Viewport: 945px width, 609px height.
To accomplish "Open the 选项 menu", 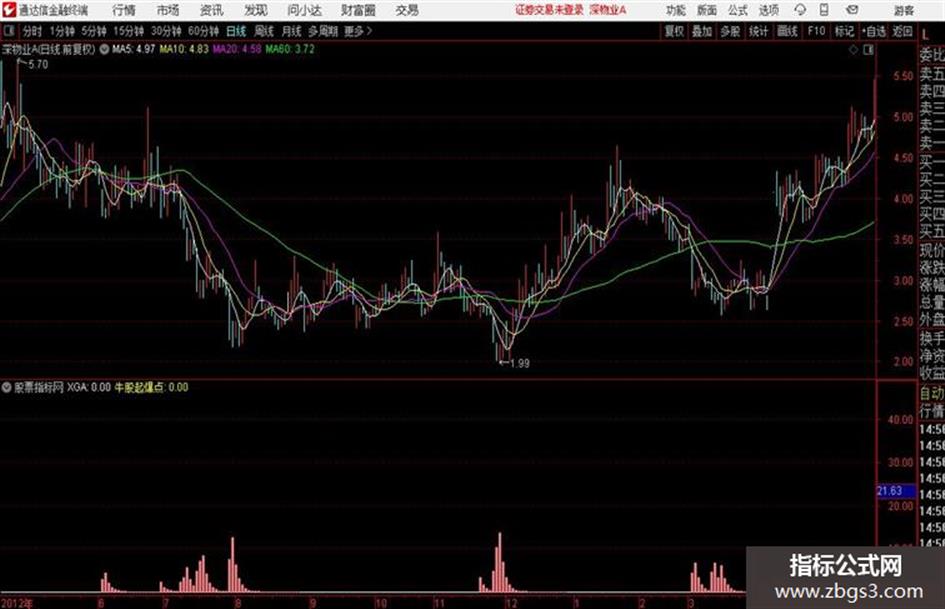I will point(768,10).
